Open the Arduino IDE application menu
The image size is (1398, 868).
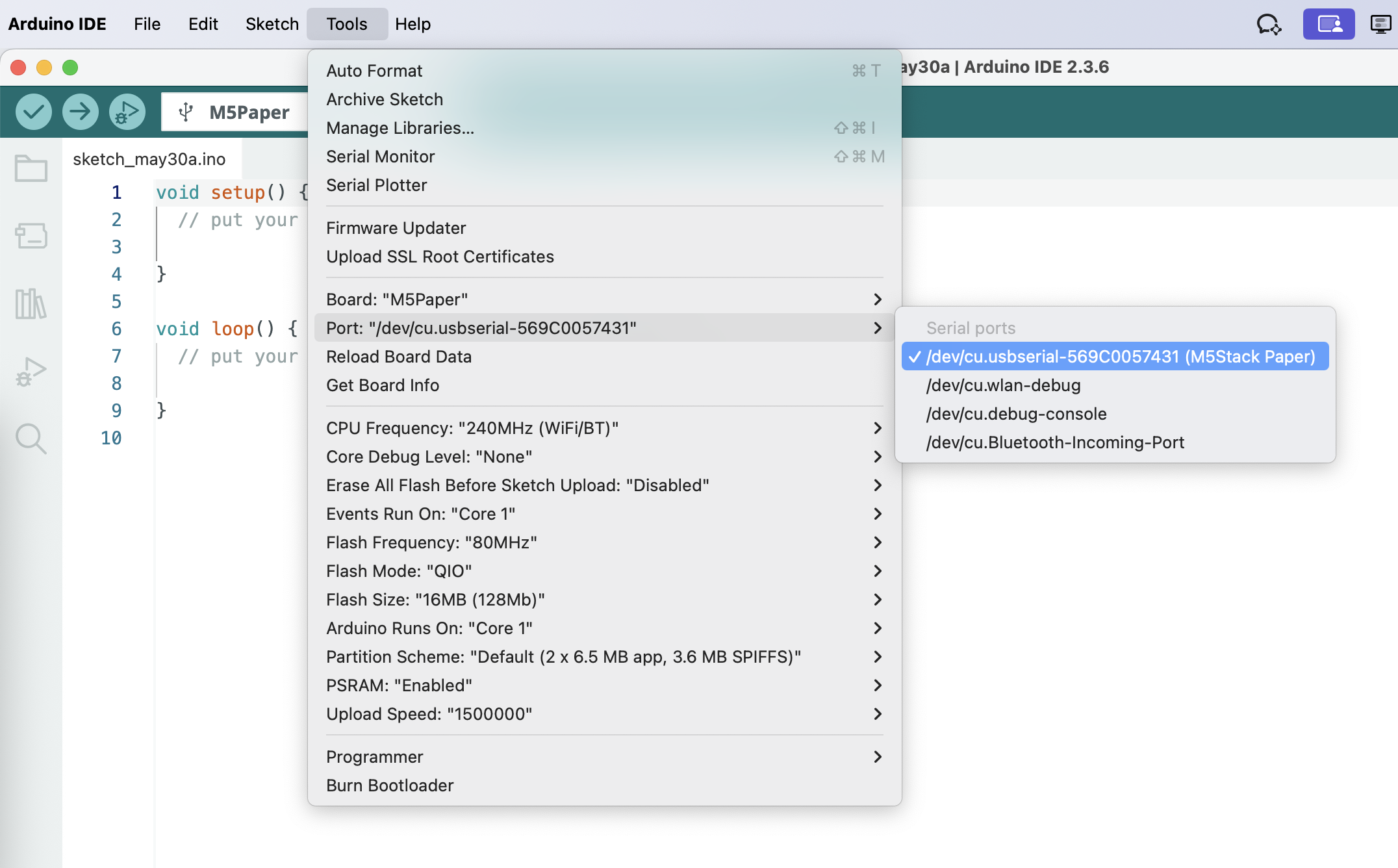click(57, 24)
